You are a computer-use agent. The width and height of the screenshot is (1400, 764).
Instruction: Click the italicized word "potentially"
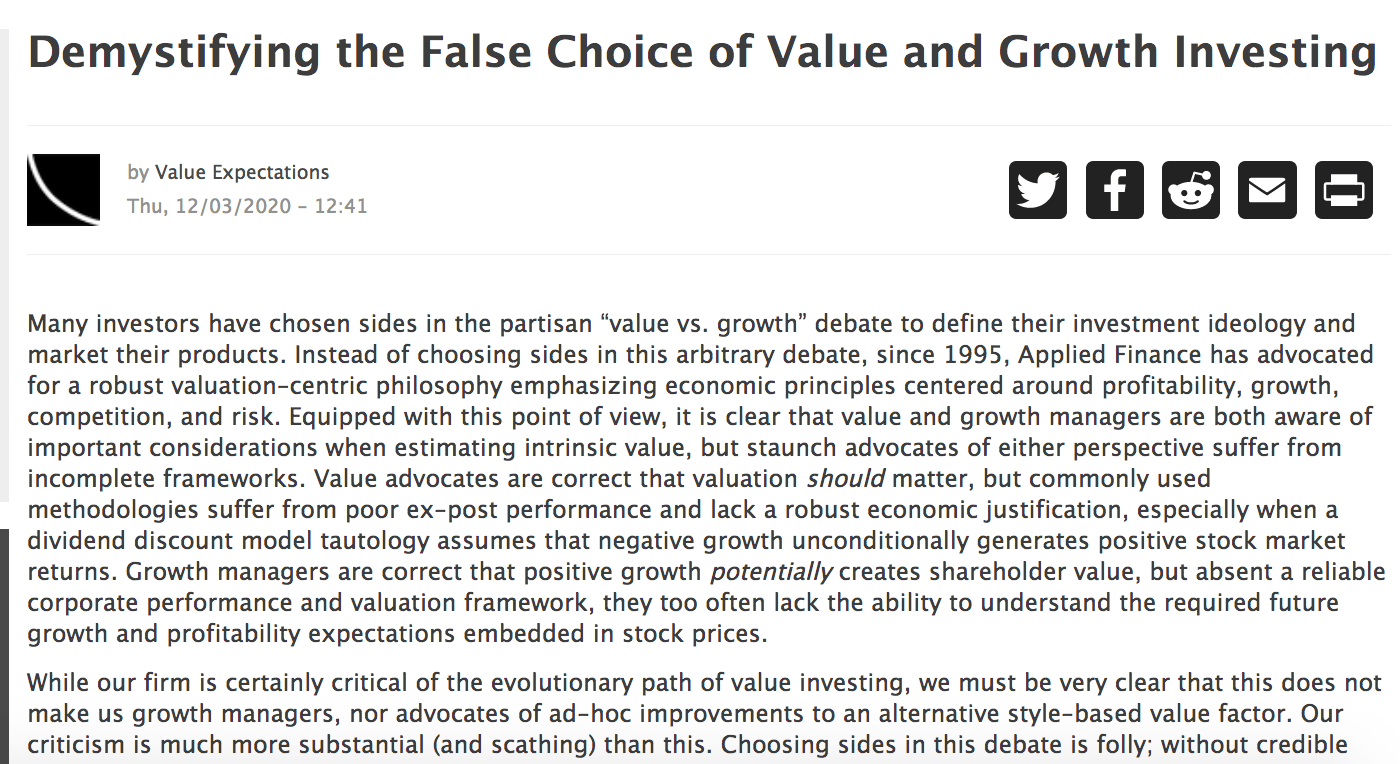(771, 572)
